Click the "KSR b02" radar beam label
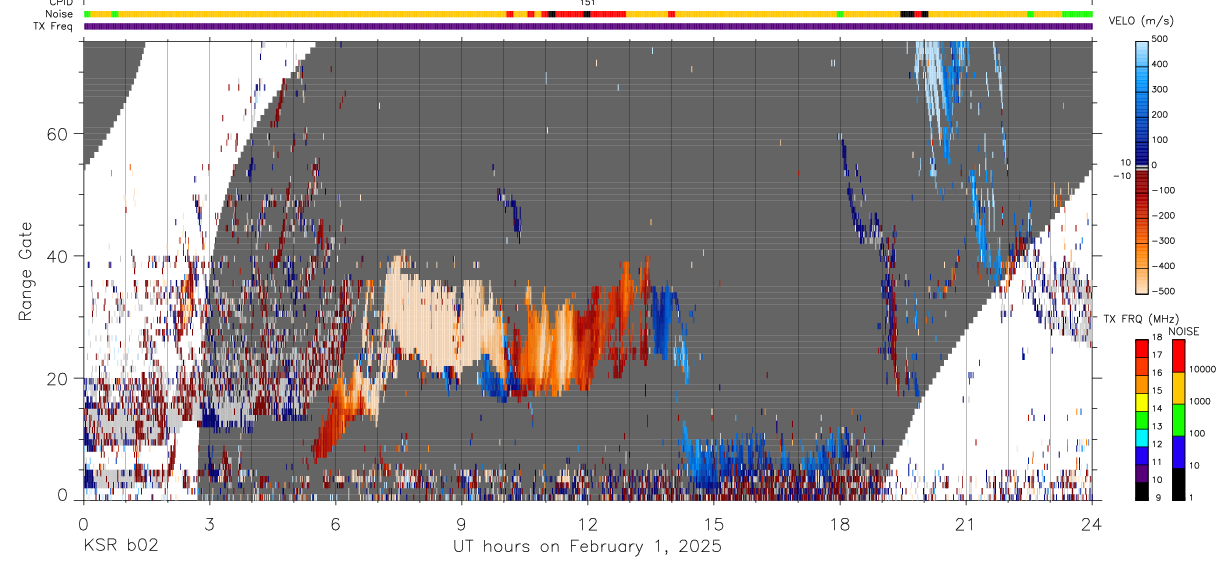 (x=120, y=547)
